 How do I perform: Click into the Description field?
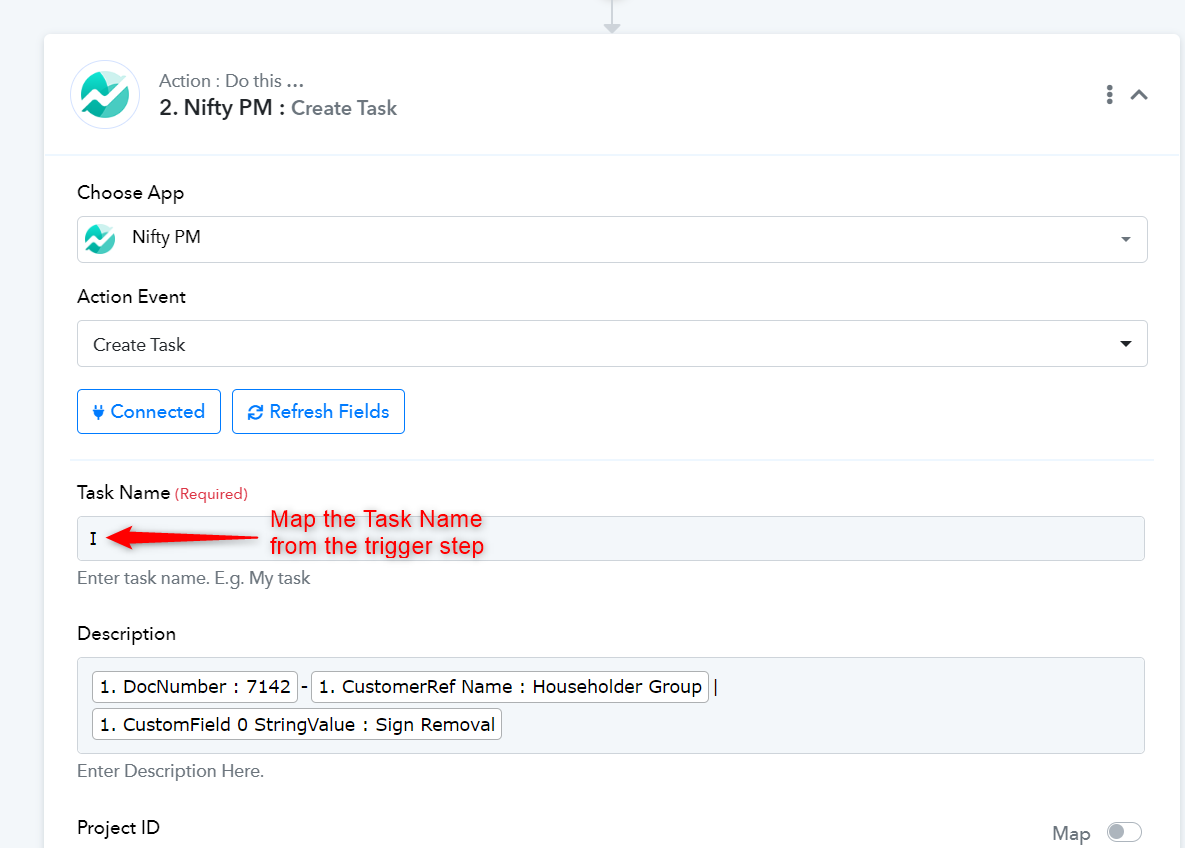click(x=611, y=705)
